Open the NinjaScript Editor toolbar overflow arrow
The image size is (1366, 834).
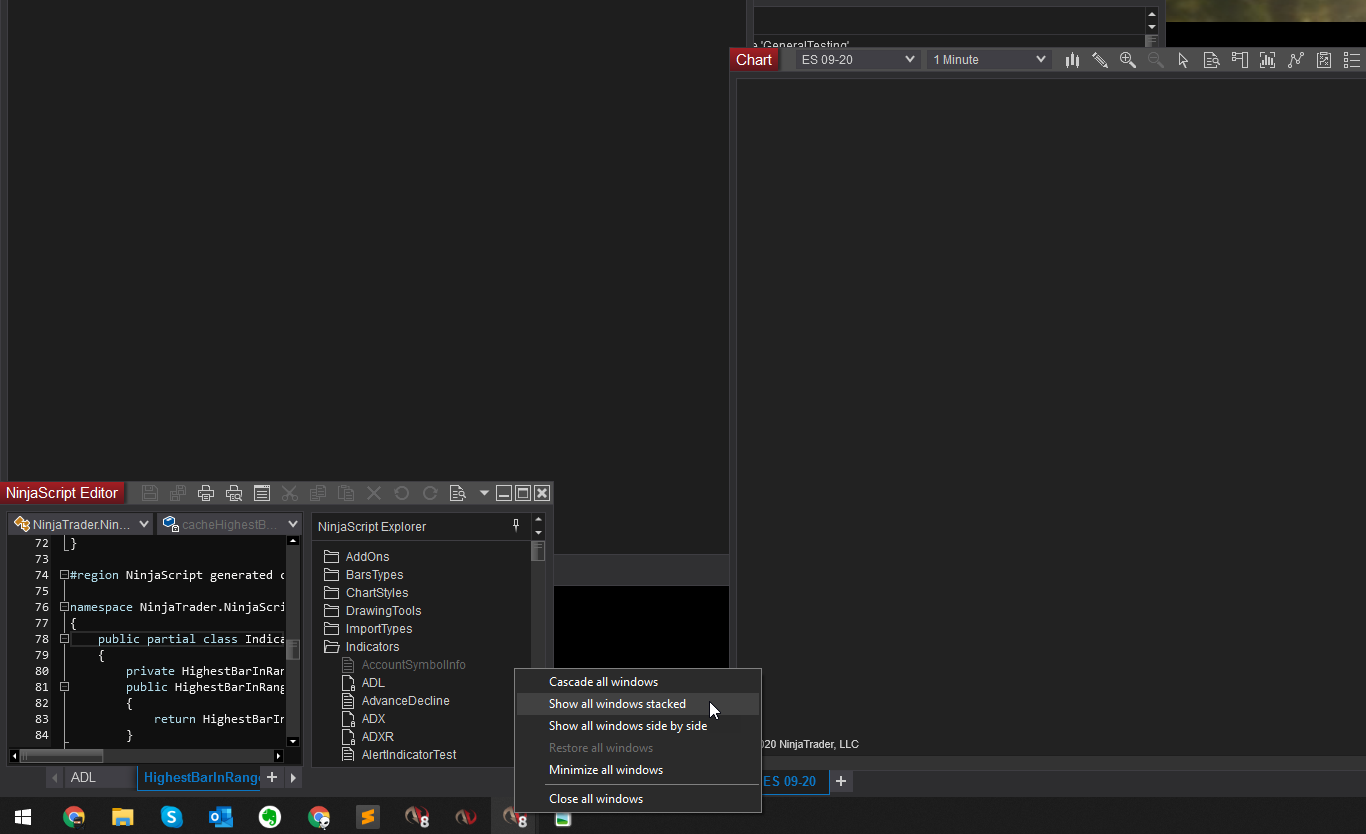[484, 493]
